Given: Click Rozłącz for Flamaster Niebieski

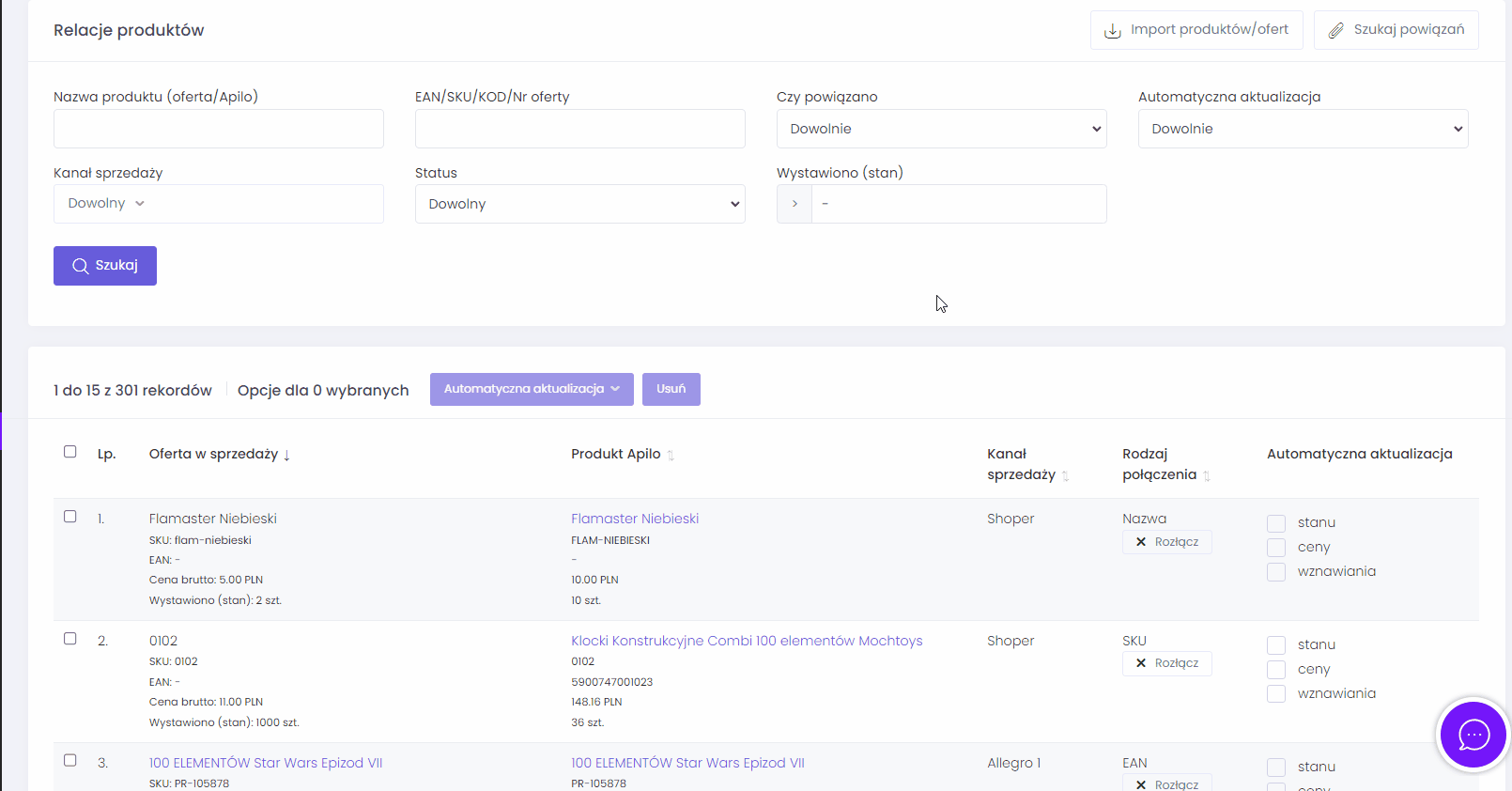Looking at the screenshot, I should pos(1167,542).
